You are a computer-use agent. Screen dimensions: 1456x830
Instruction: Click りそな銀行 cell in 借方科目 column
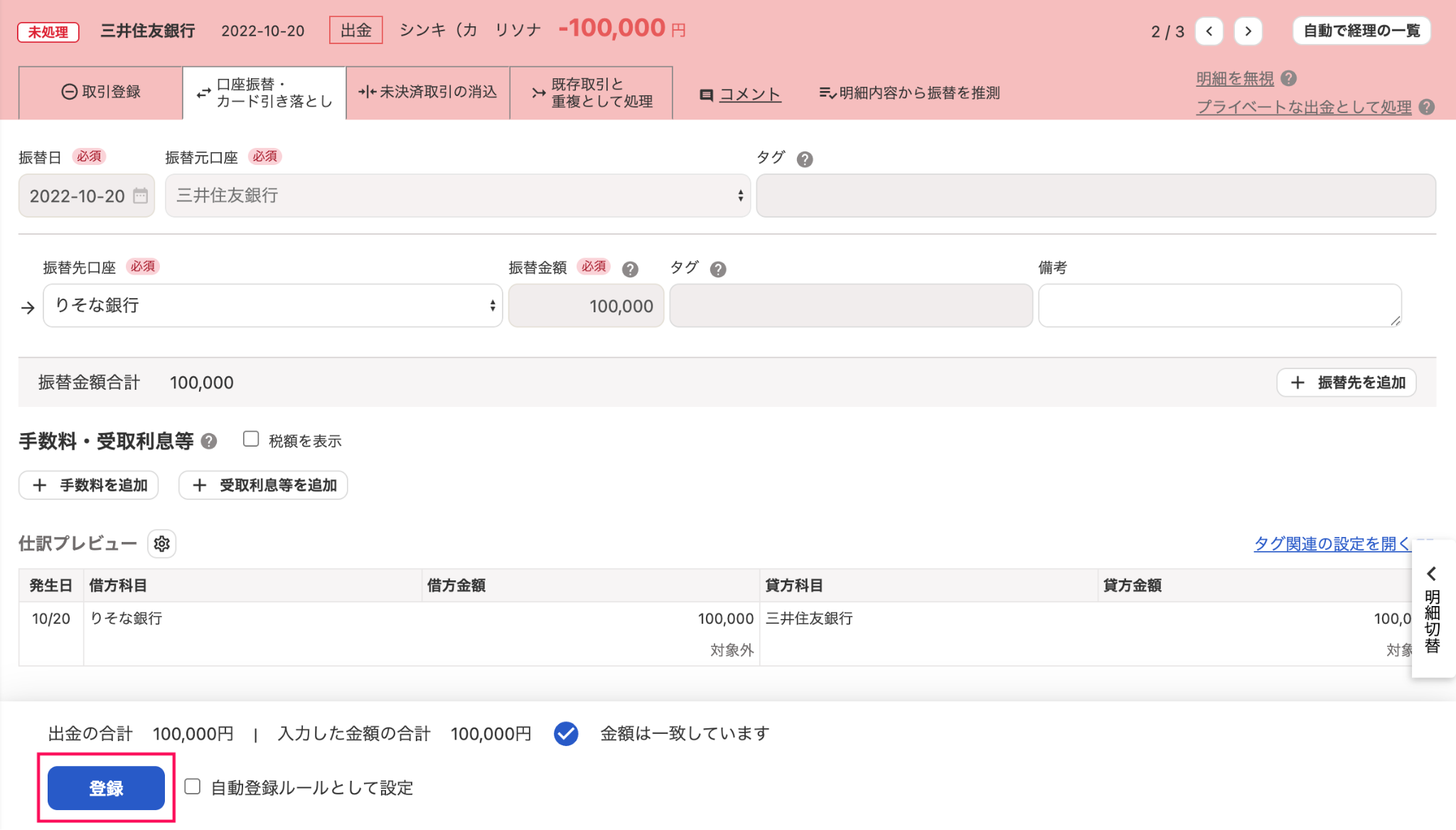pos(126,619)
